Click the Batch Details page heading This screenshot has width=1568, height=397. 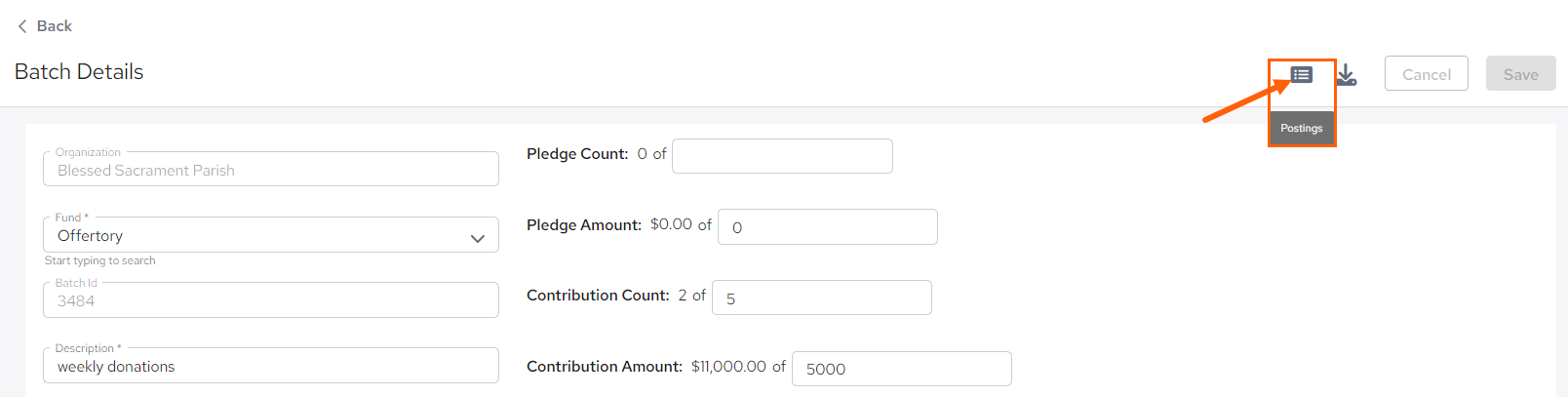click(79, 72)
